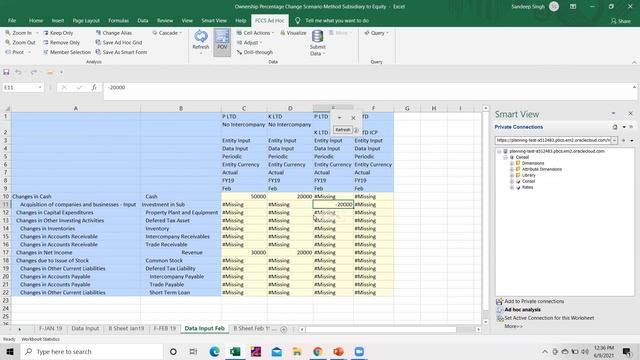Select column A header
The image size is (640, 360).
[x=76, y=108]
